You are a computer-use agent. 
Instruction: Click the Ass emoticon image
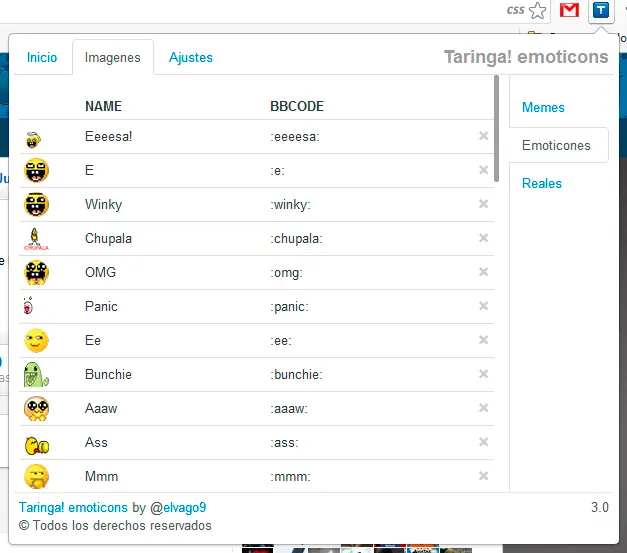37,445
